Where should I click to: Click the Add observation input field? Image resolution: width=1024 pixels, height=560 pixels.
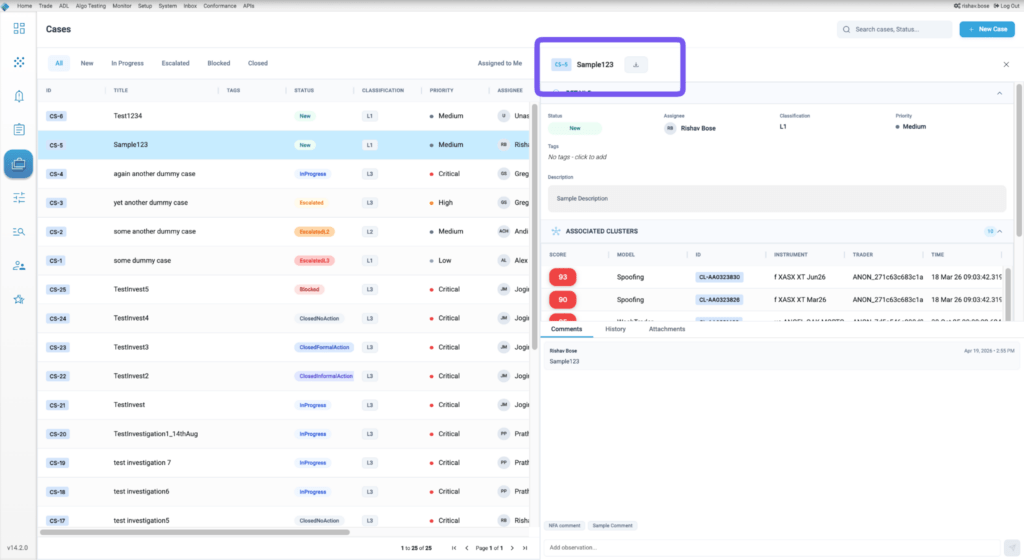point(773,548)
